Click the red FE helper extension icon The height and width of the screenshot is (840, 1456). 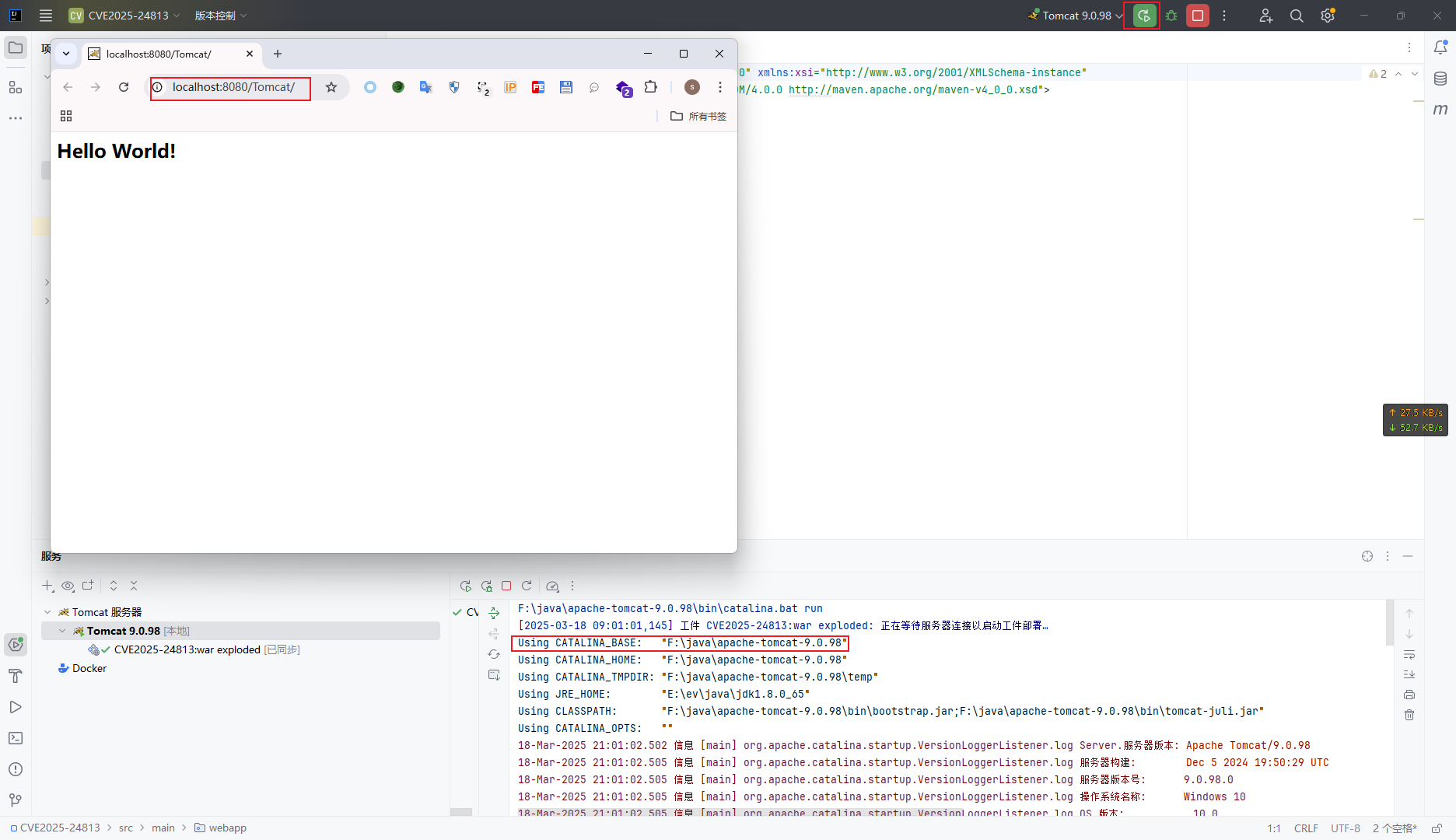[538, 87]
